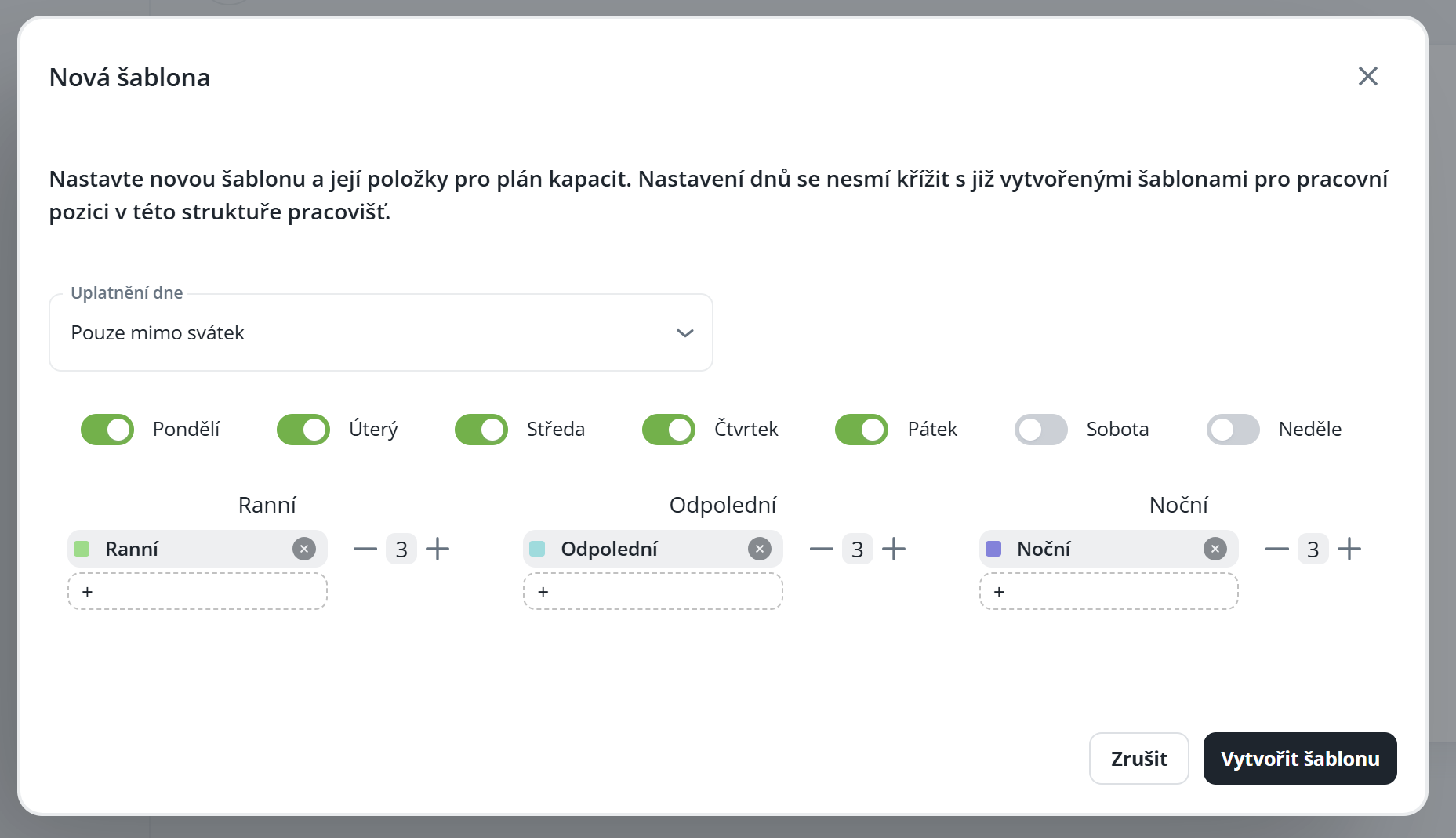Add shift in Ranní dashed box
This screenshot has width=1456, height=838.
197,592
